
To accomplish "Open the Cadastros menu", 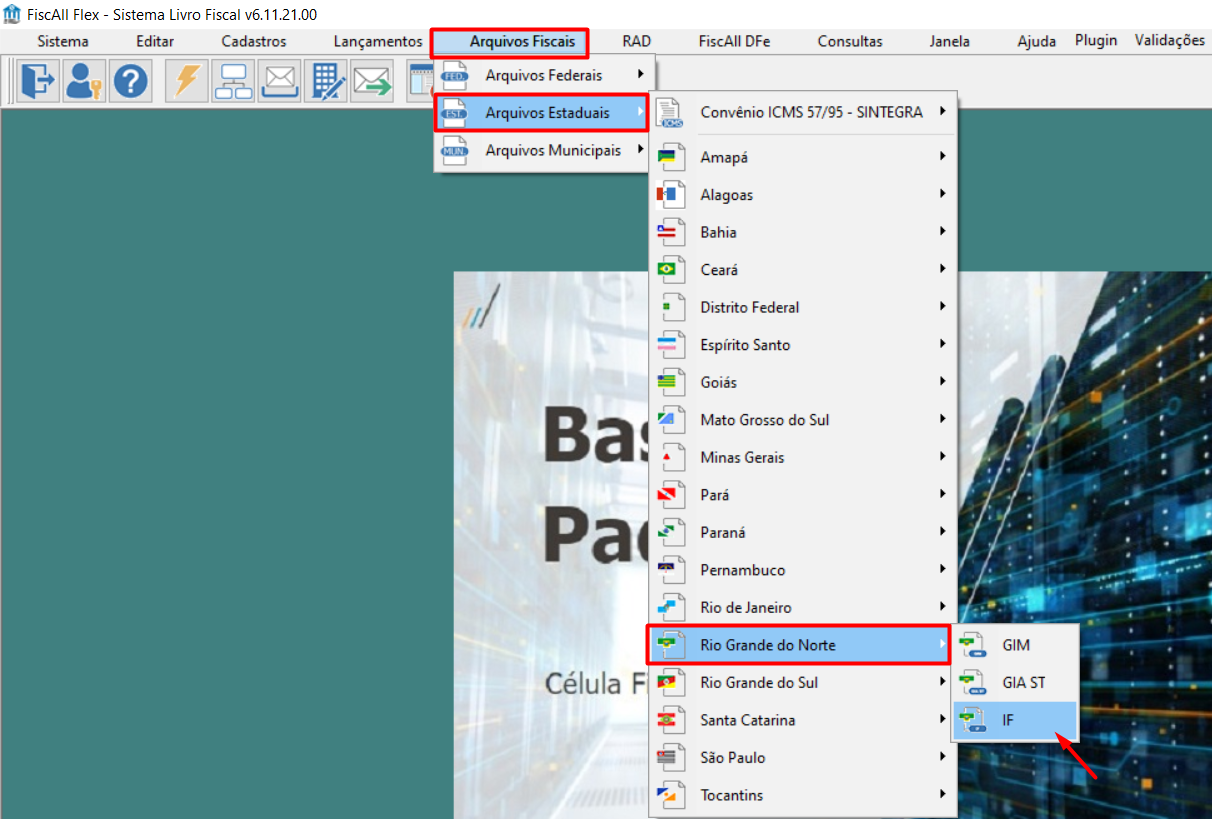I will pyautogui.click(x=254, y=42).
